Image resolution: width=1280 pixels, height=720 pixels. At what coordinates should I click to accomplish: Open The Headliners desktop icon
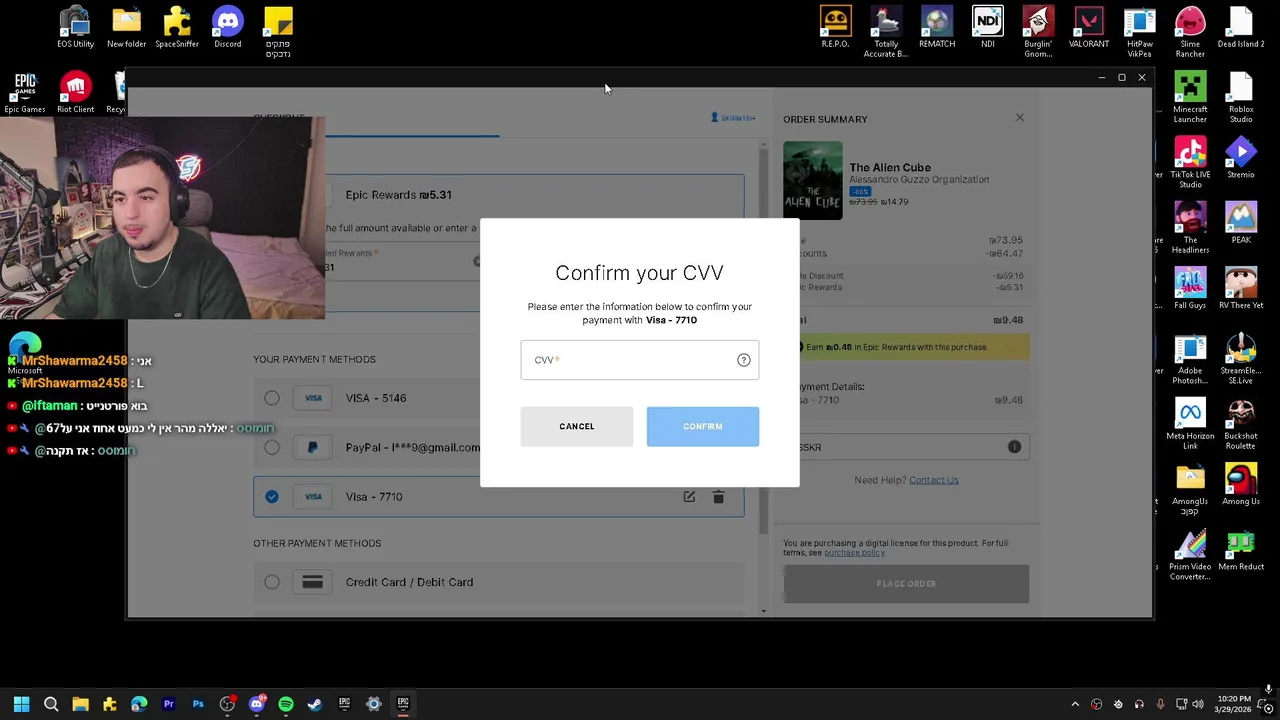1190,227
